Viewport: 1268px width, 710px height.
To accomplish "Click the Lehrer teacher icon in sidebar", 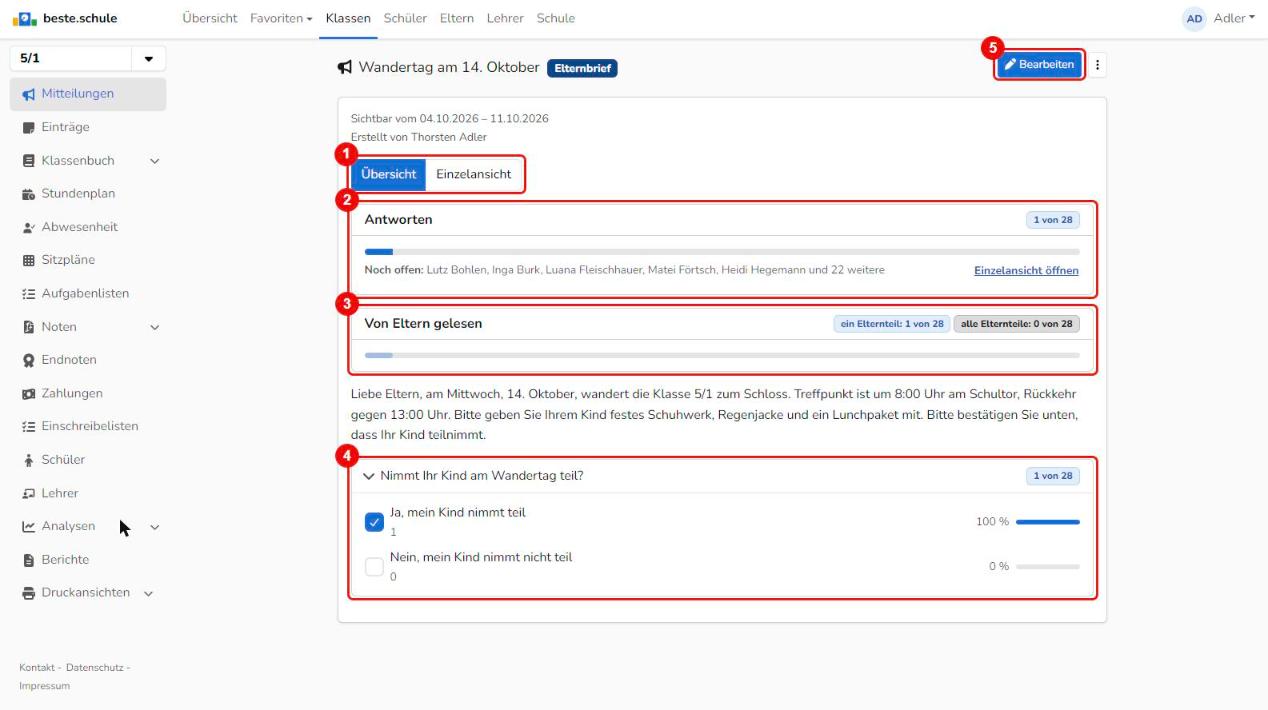I will [28, 493].
